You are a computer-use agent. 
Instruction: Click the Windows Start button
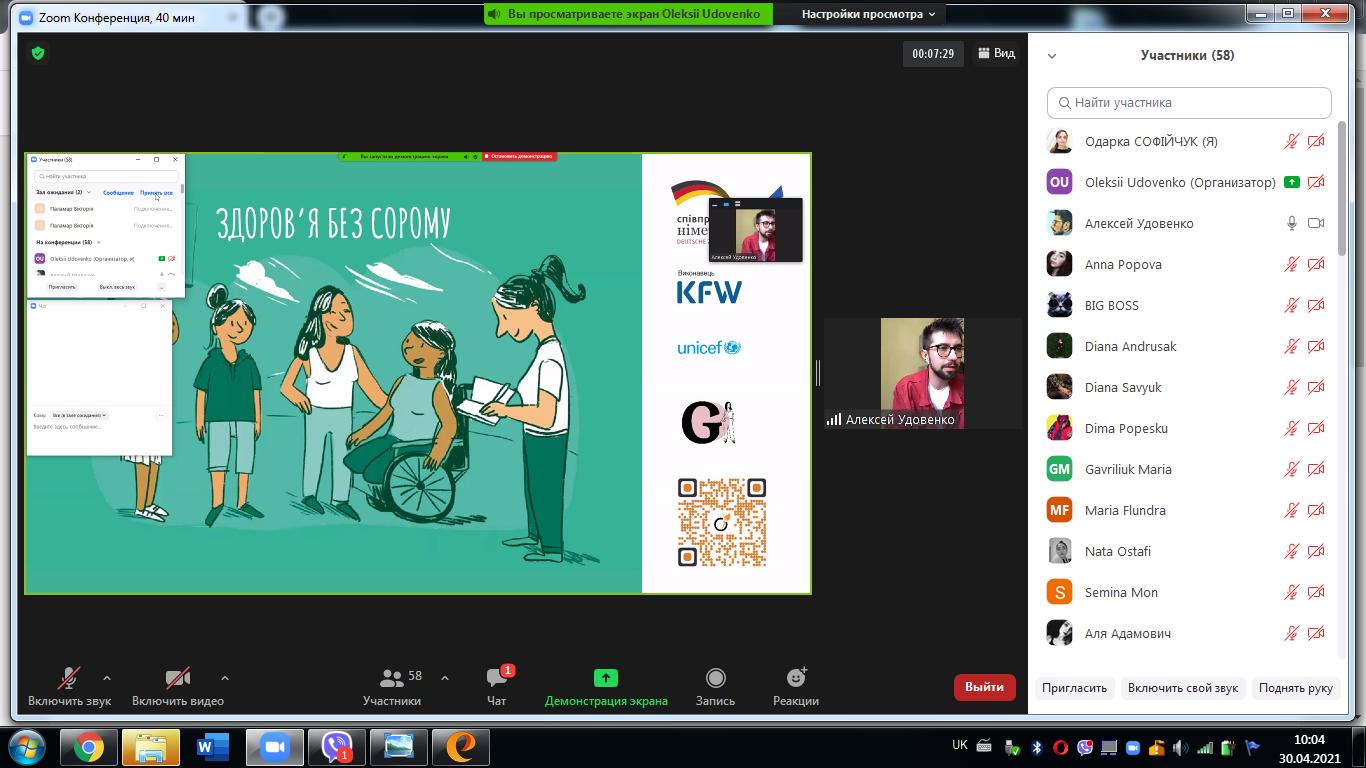26,747
